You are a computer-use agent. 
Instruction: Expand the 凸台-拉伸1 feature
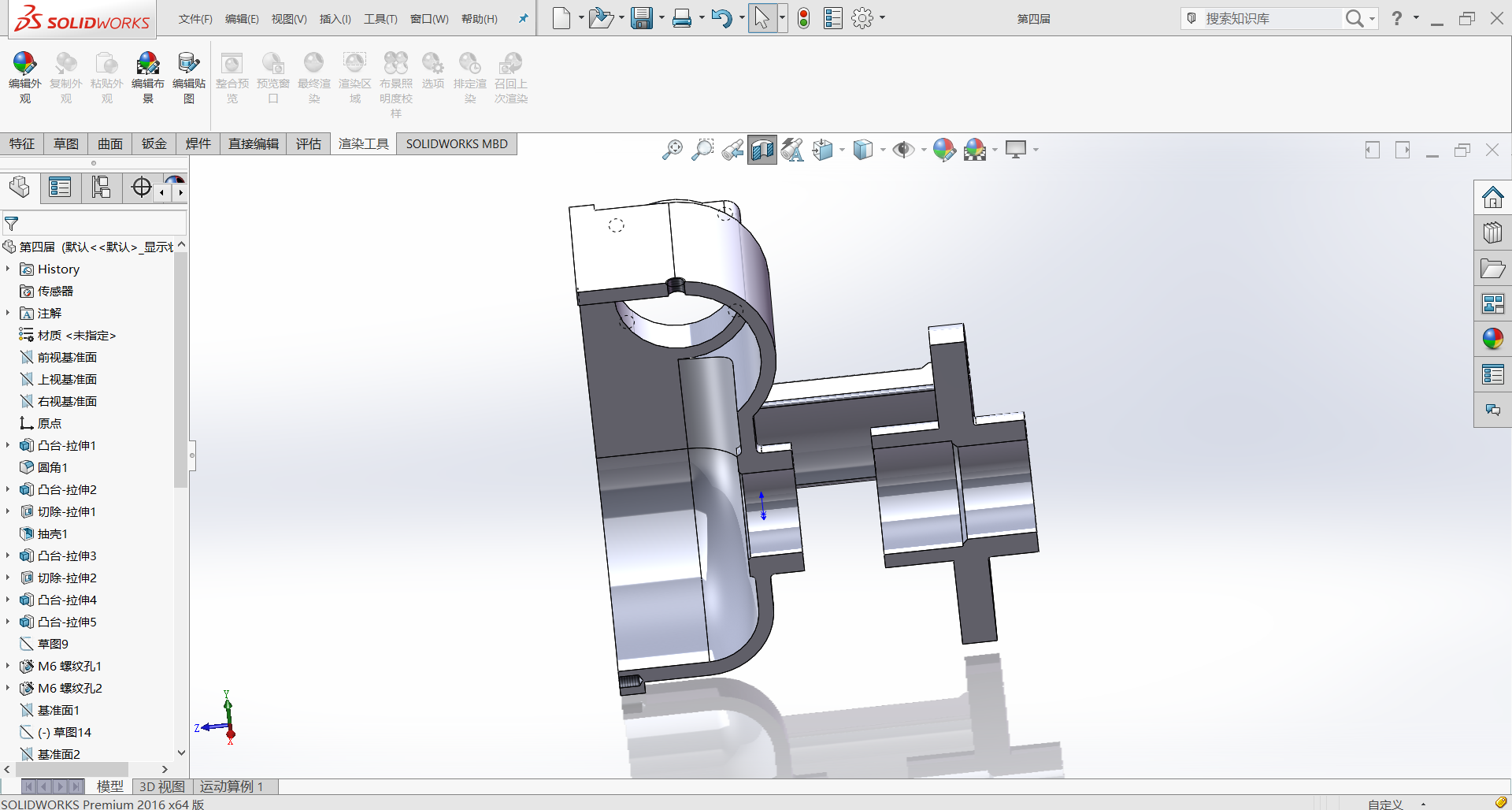coord(8,445)
